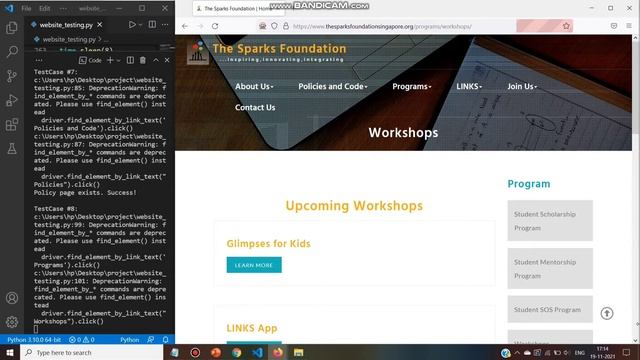Open the File menu in VS Code

click(x=26, y=8)
